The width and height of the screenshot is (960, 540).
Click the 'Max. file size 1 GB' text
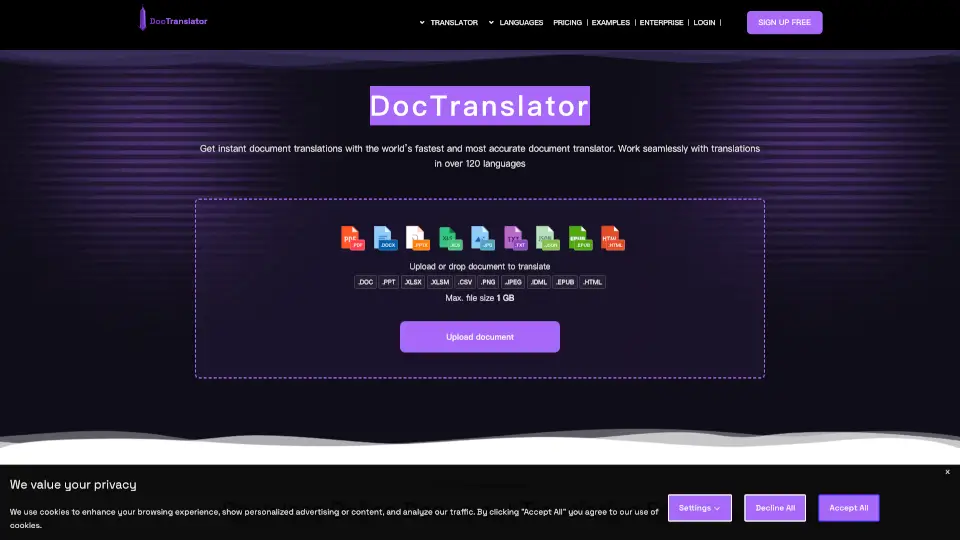click(479, 298)
